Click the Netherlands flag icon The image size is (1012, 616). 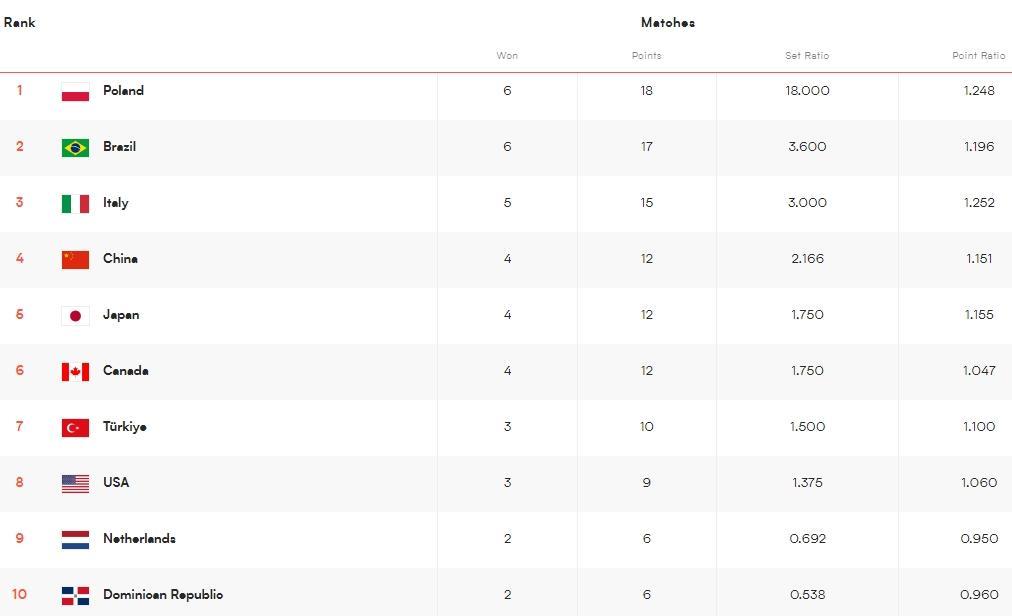(75, 540)
